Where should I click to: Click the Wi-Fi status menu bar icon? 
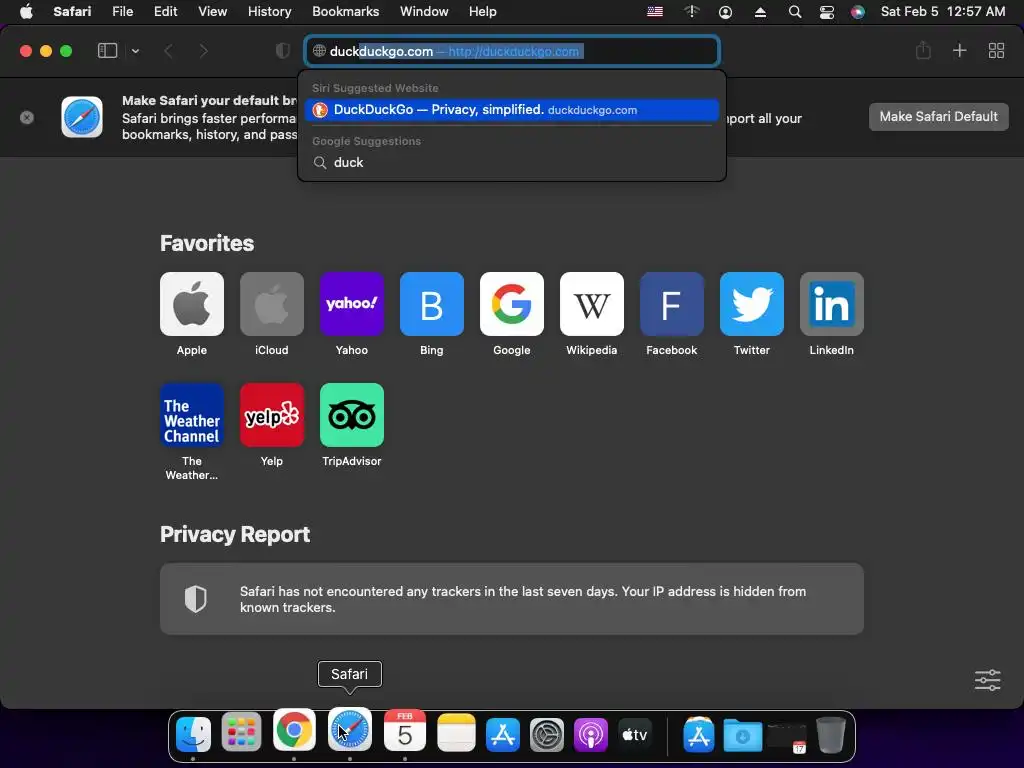click(x=692, y=12)
